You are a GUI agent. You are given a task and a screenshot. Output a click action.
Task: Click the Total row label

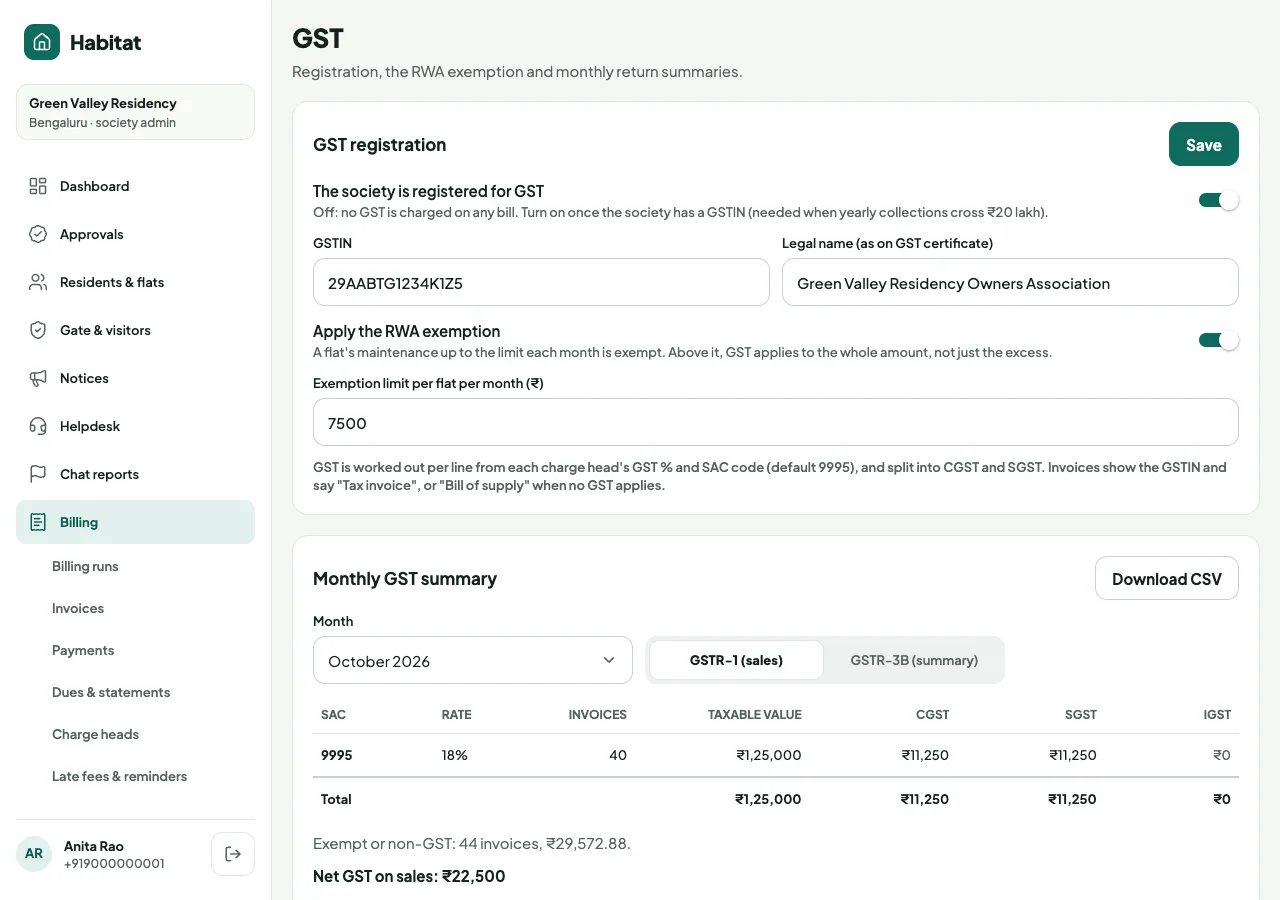click(336, 799)
